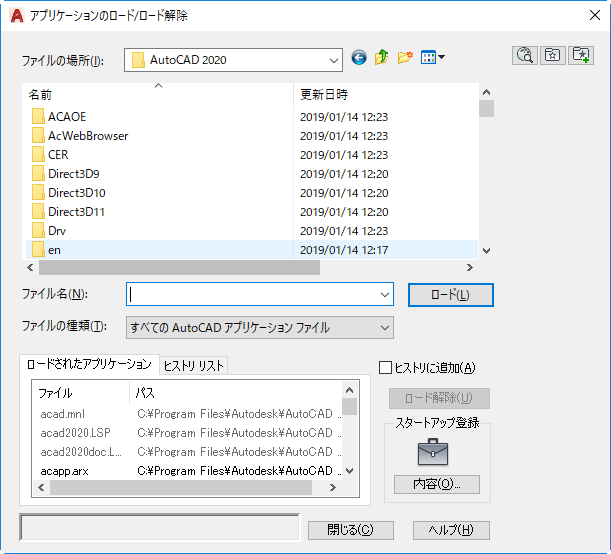Sort by the 名前 column header

pyautogui.click(x=159, y=94)
